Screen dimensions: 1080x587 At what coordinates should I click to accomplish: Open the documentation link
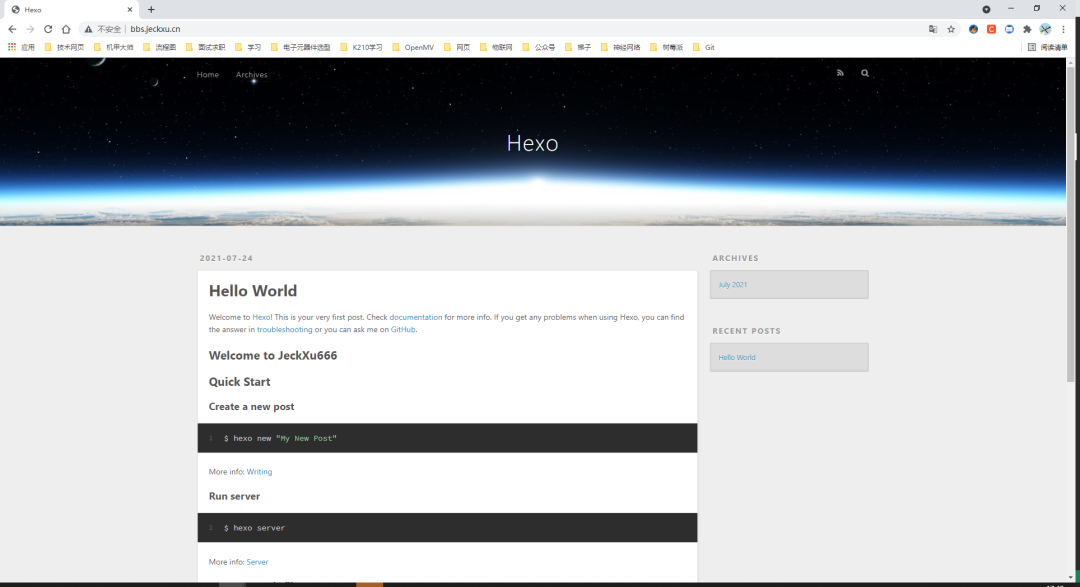click(415, 318)
